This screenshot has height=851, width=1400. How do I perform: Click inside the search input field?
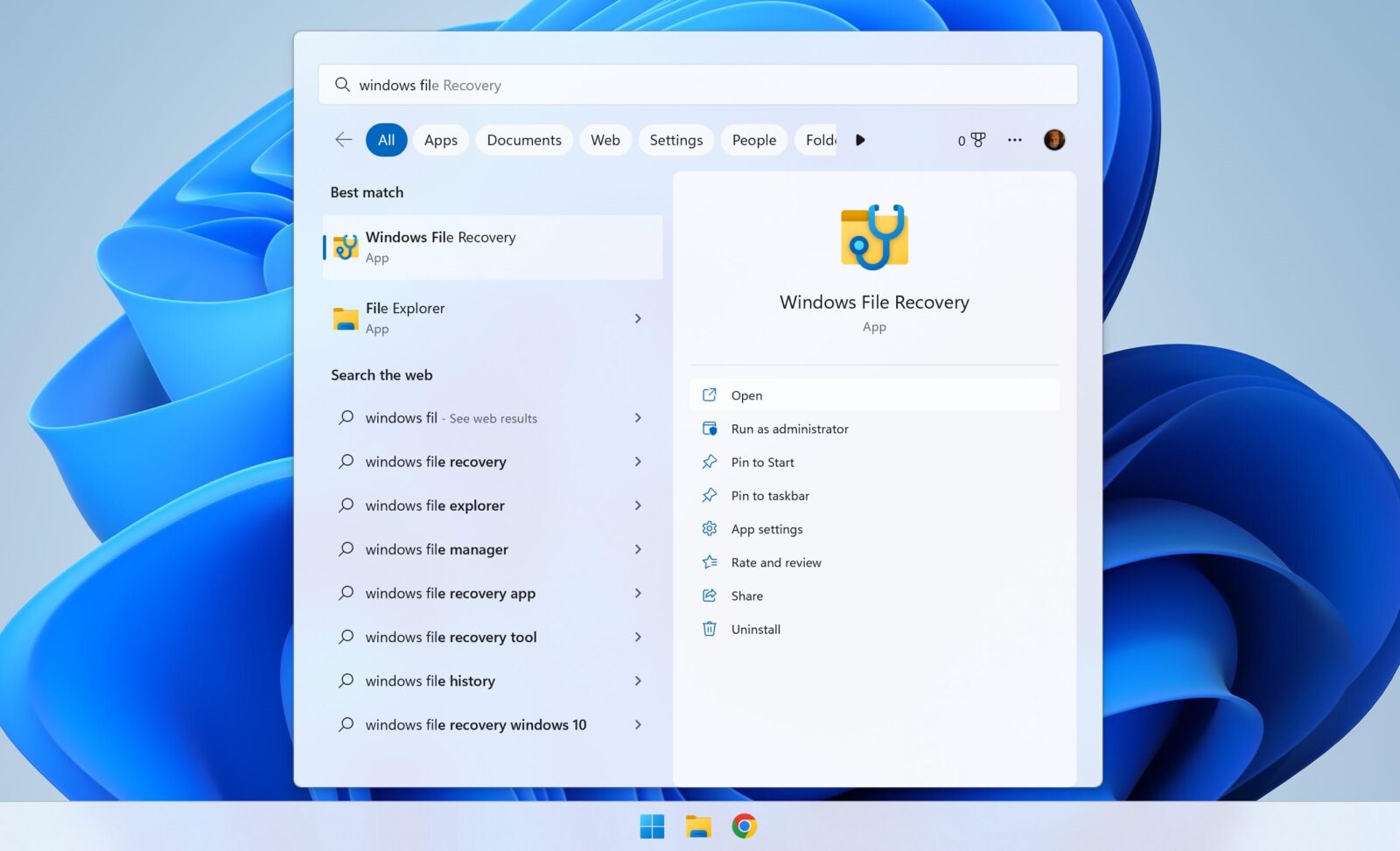tap(612, 84)
